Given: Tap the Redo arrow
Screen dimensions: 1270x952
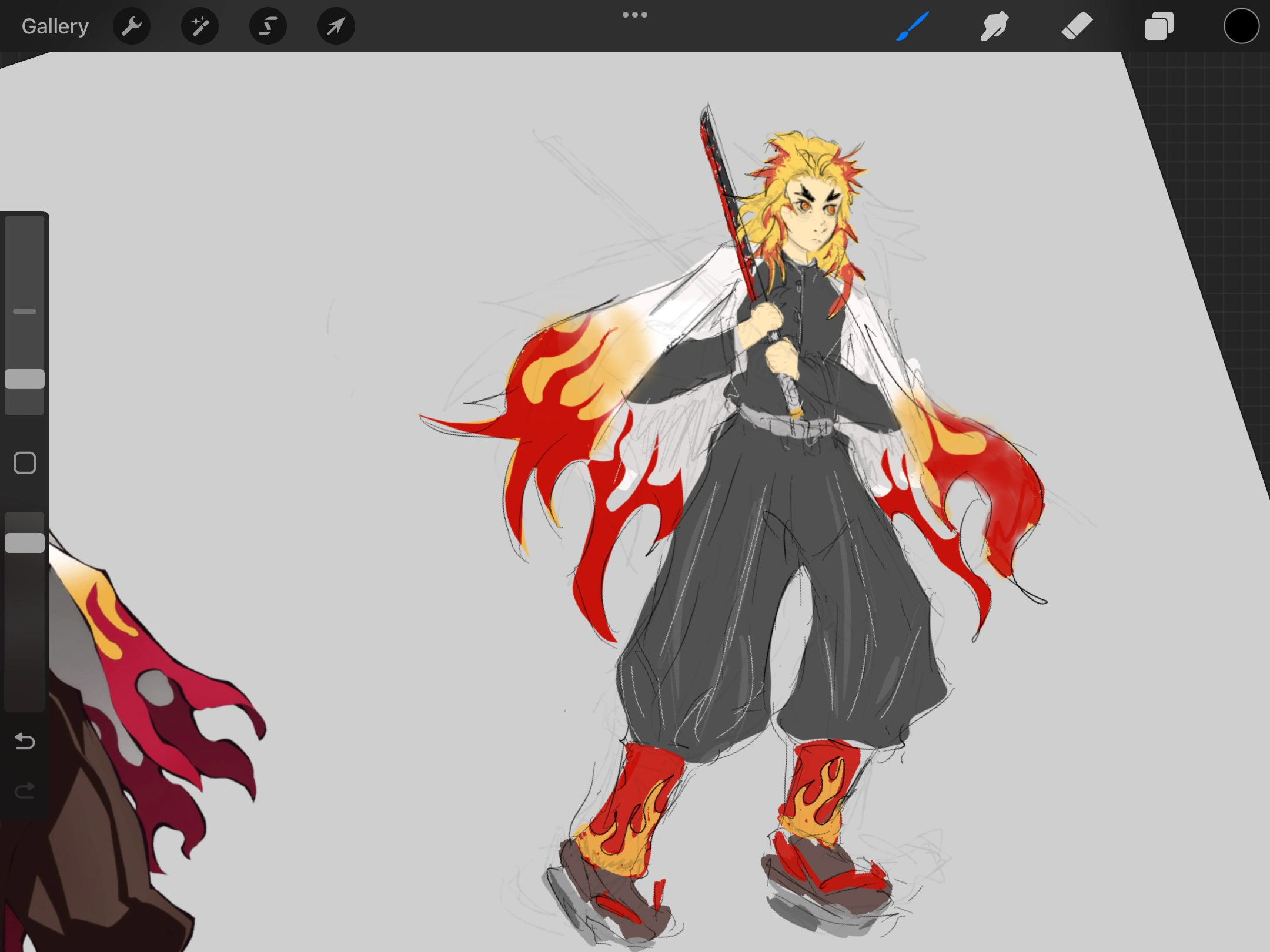Looking at the screenshot, I should click(x=25, y=790).
